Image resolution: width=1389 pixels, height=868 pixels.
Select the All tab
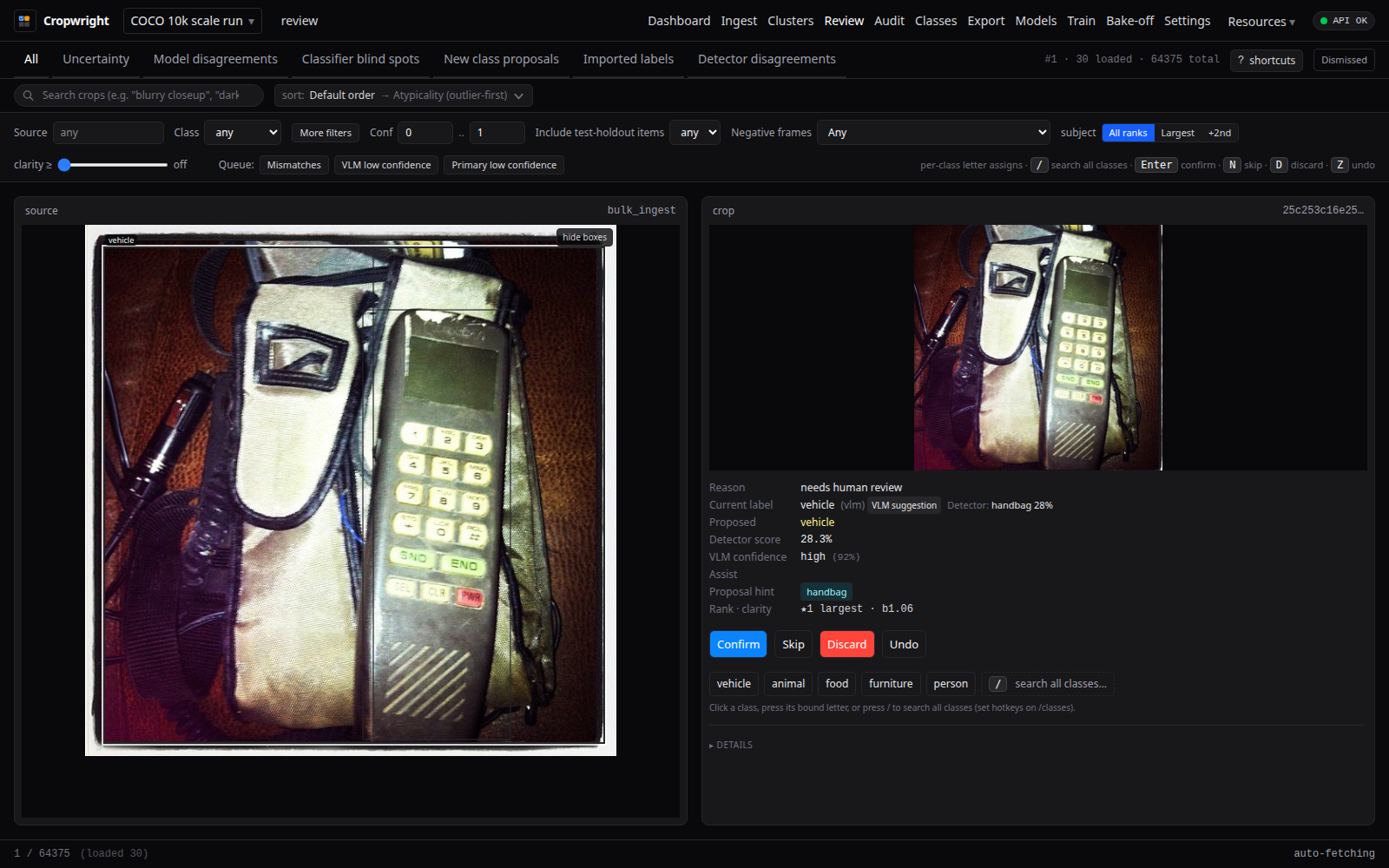point(31,59)
